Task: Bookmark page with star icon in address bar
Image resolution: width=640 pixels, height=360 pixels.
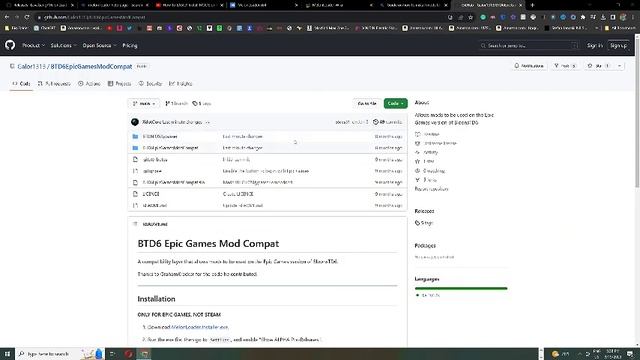Action: click(x=471, y=17)
